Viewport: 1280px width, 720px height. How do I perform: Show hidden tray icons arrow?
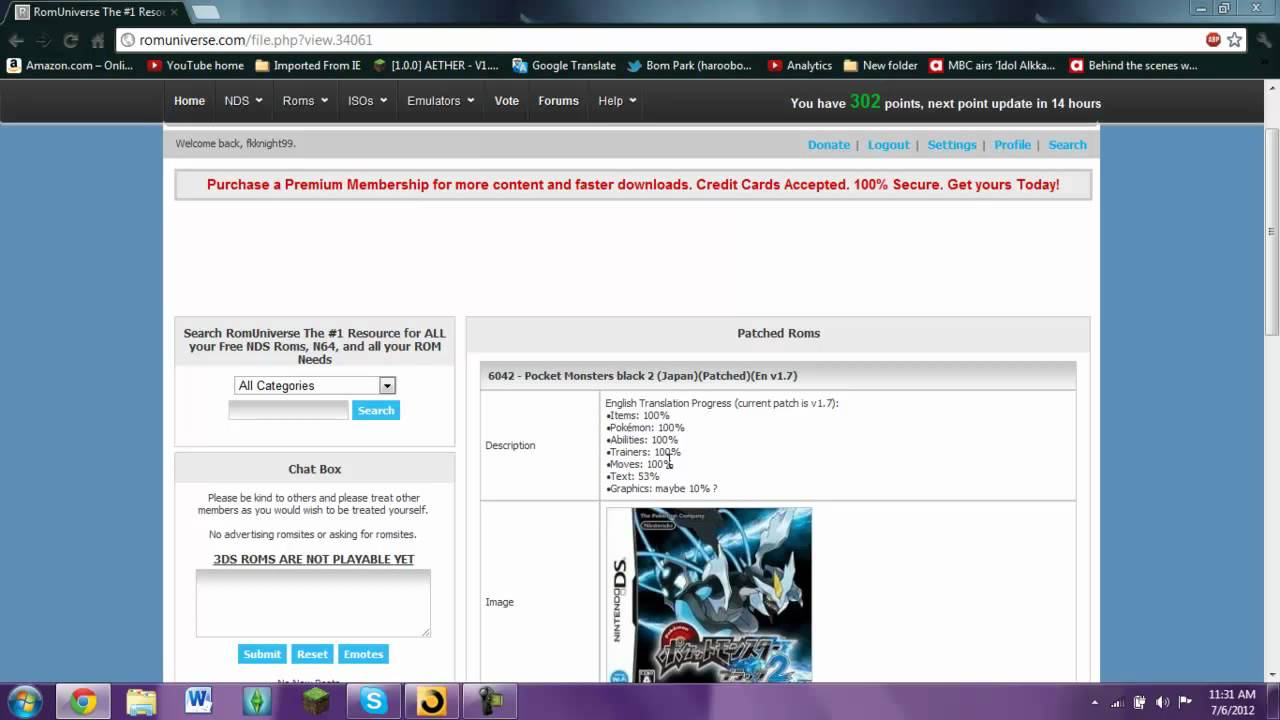pyautogui.click(x=1095, y=702)
